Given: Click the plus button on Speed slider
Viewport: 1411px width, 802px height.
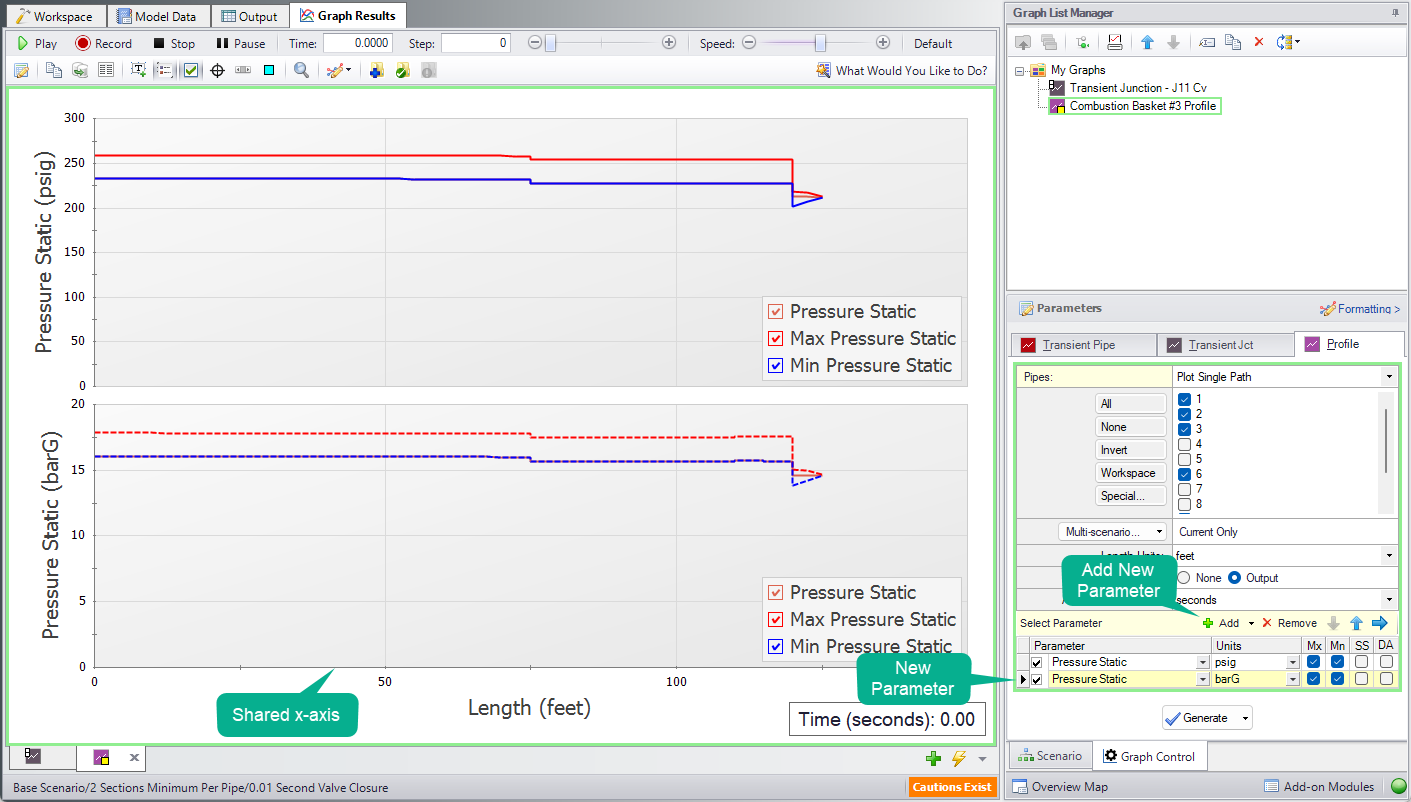Looking at the screenshot, I should 882,43.
